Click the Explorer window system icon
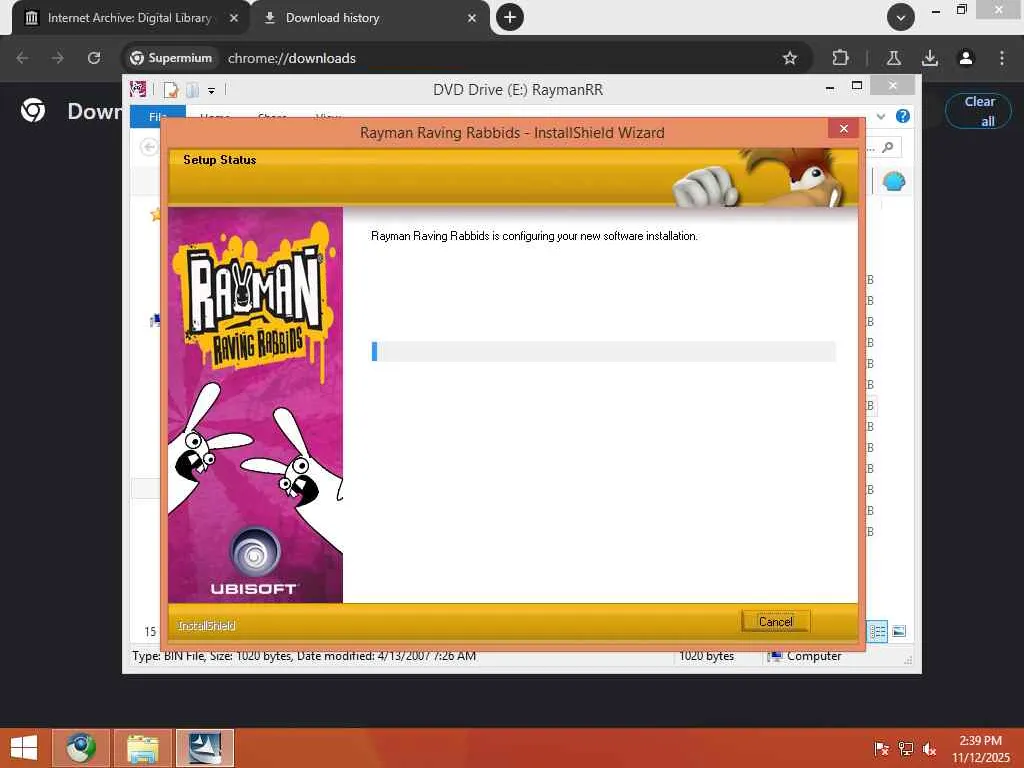The width and height of the screenshot is (1024, 768). [138, 89]
